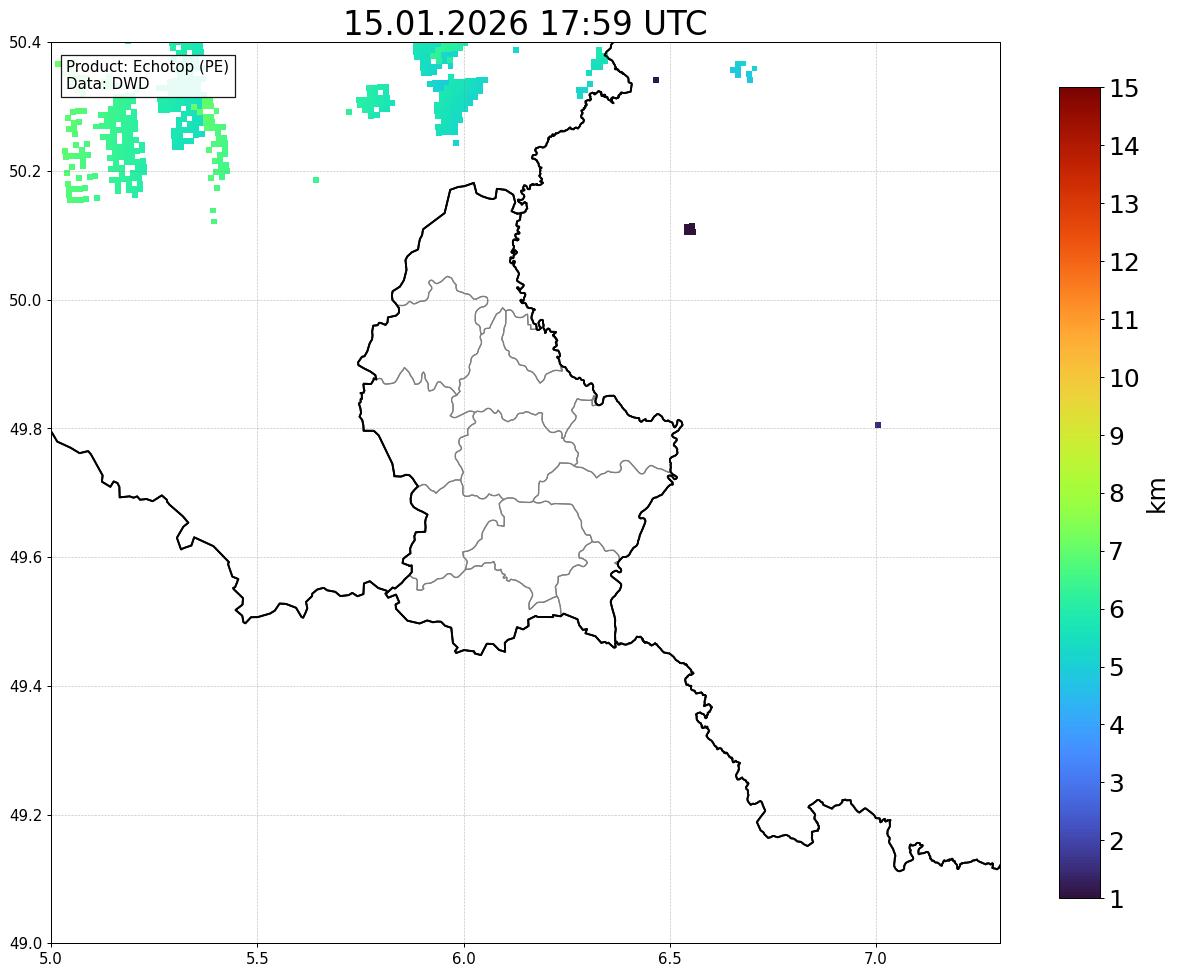Click latitude axis label '49.4'

coord(24,686)
